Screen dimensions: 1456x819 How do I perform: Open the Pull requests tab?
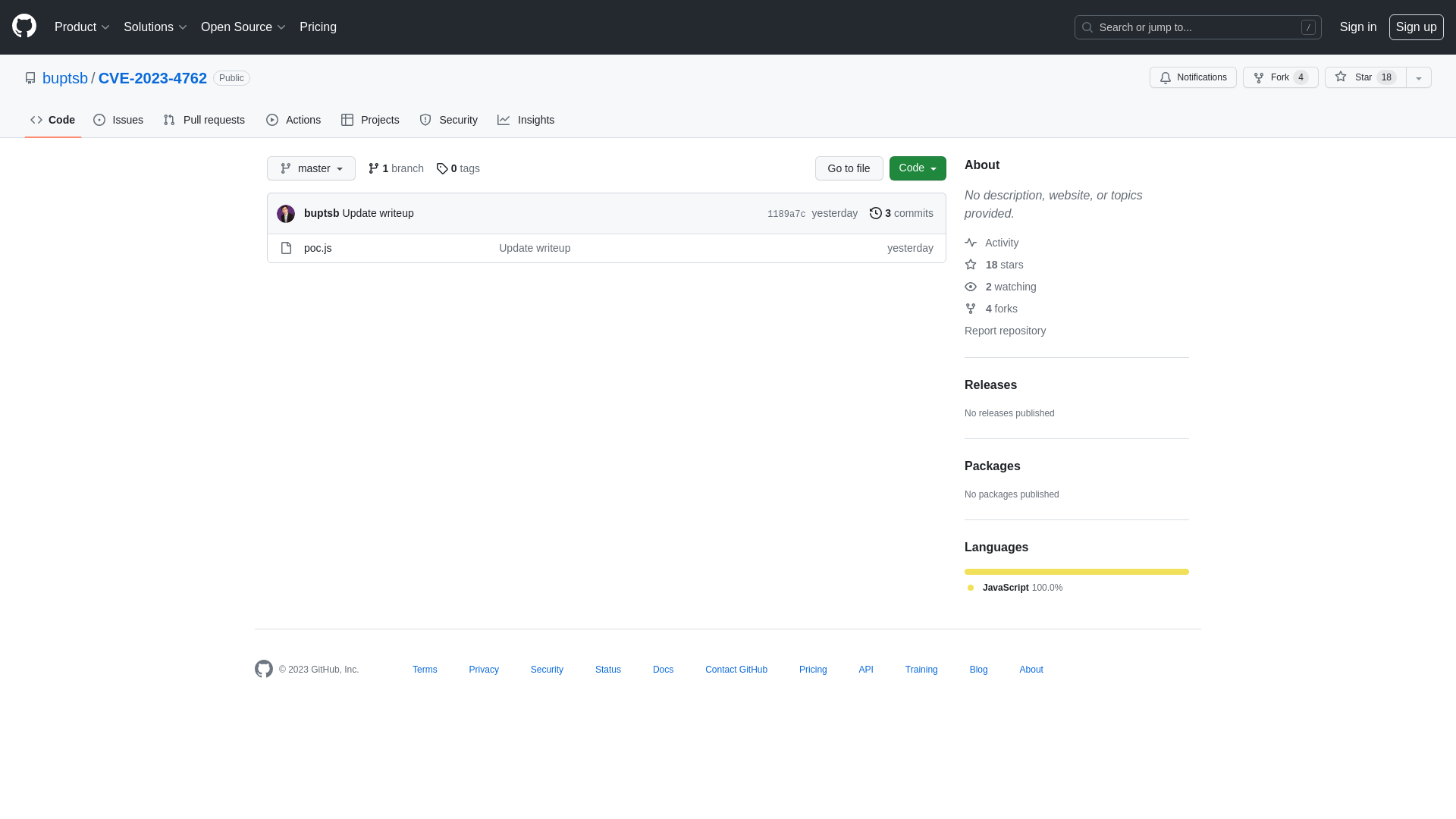(x=204, y=120)
